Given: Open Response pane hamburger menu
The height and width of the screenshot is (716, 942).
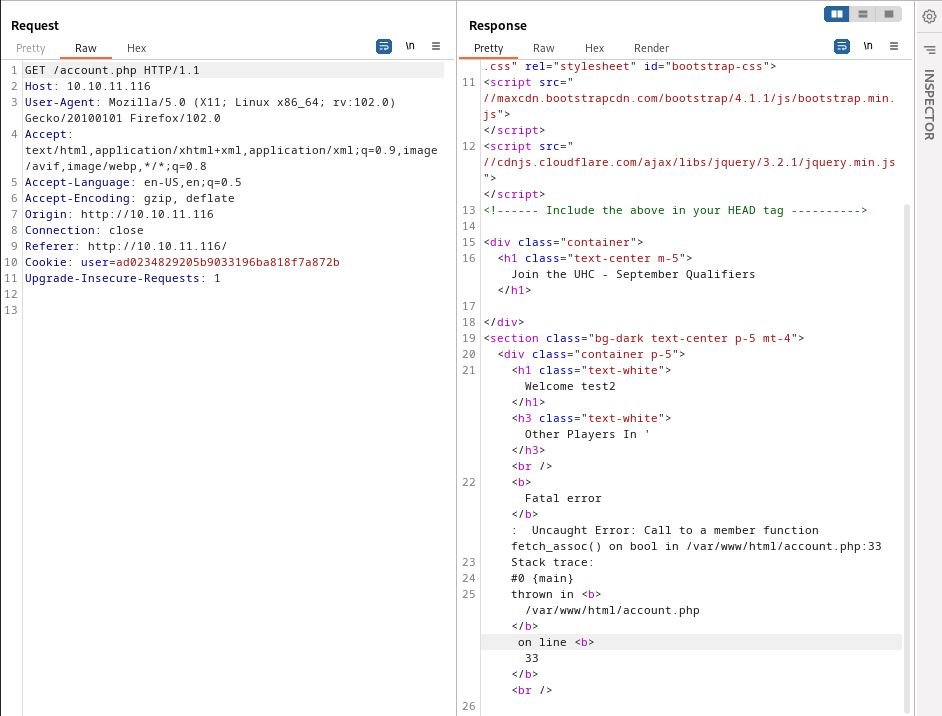Looking at the screenshot, I should coord(894,46).
